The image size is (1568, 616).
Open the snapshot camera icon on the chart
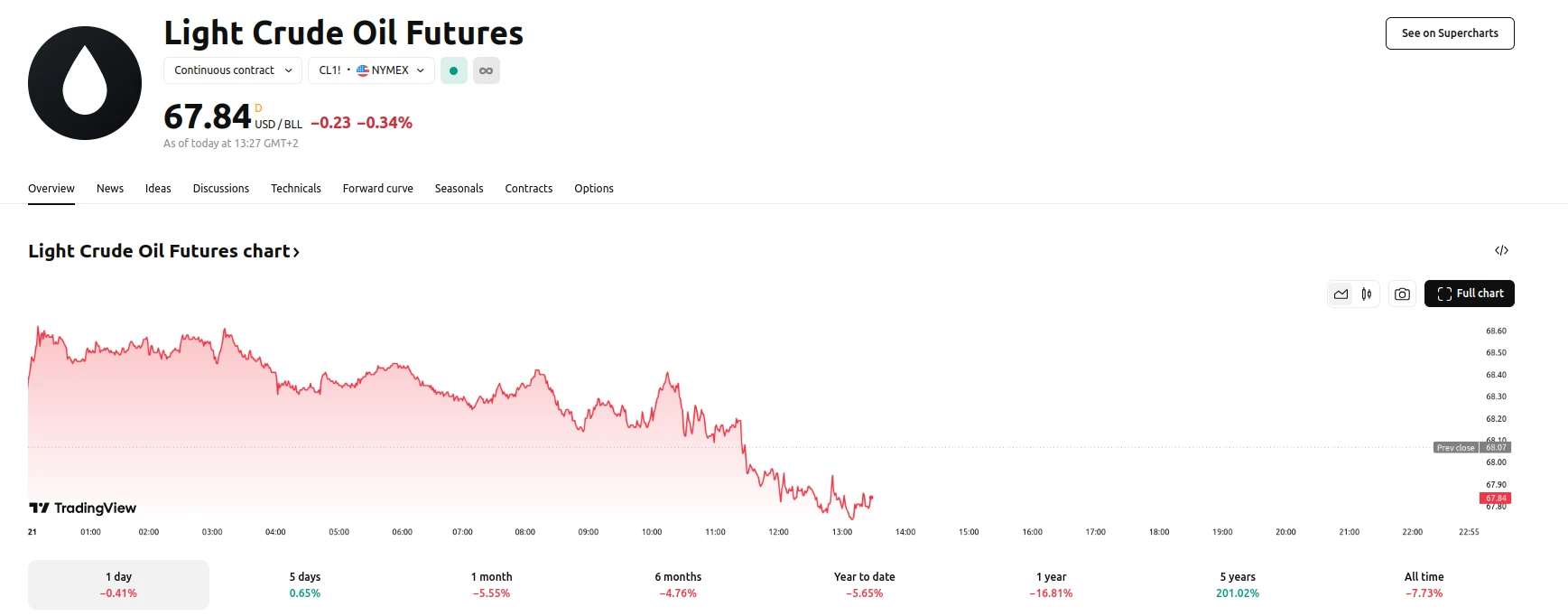click(1401, 294)
